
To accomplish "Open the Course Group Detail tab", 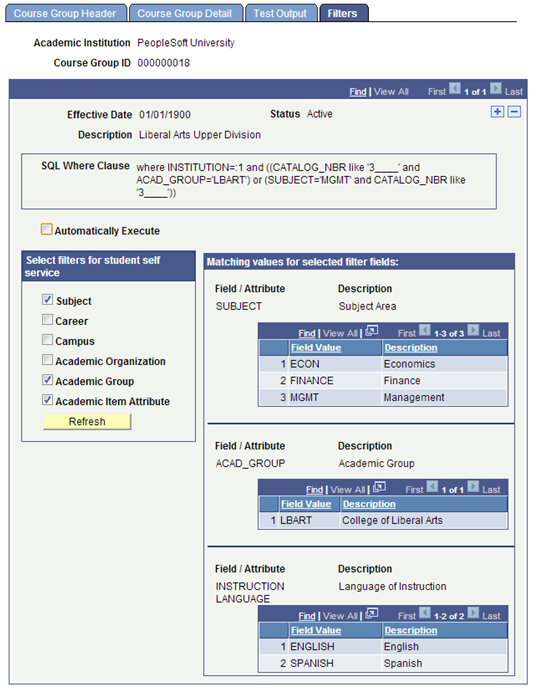I will 186,13.
